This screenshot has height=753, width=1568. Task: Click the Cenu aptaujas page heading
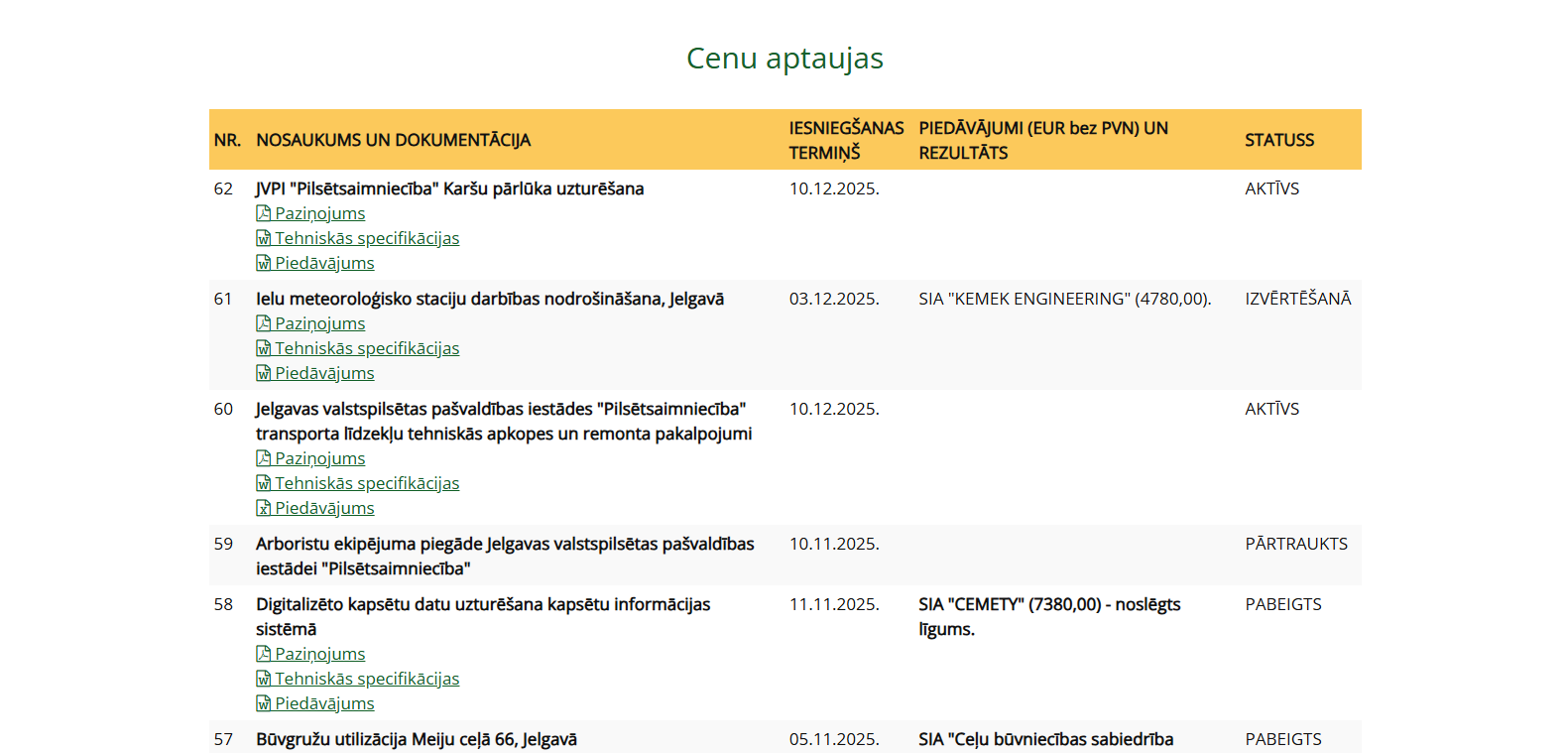pos(784,59)
